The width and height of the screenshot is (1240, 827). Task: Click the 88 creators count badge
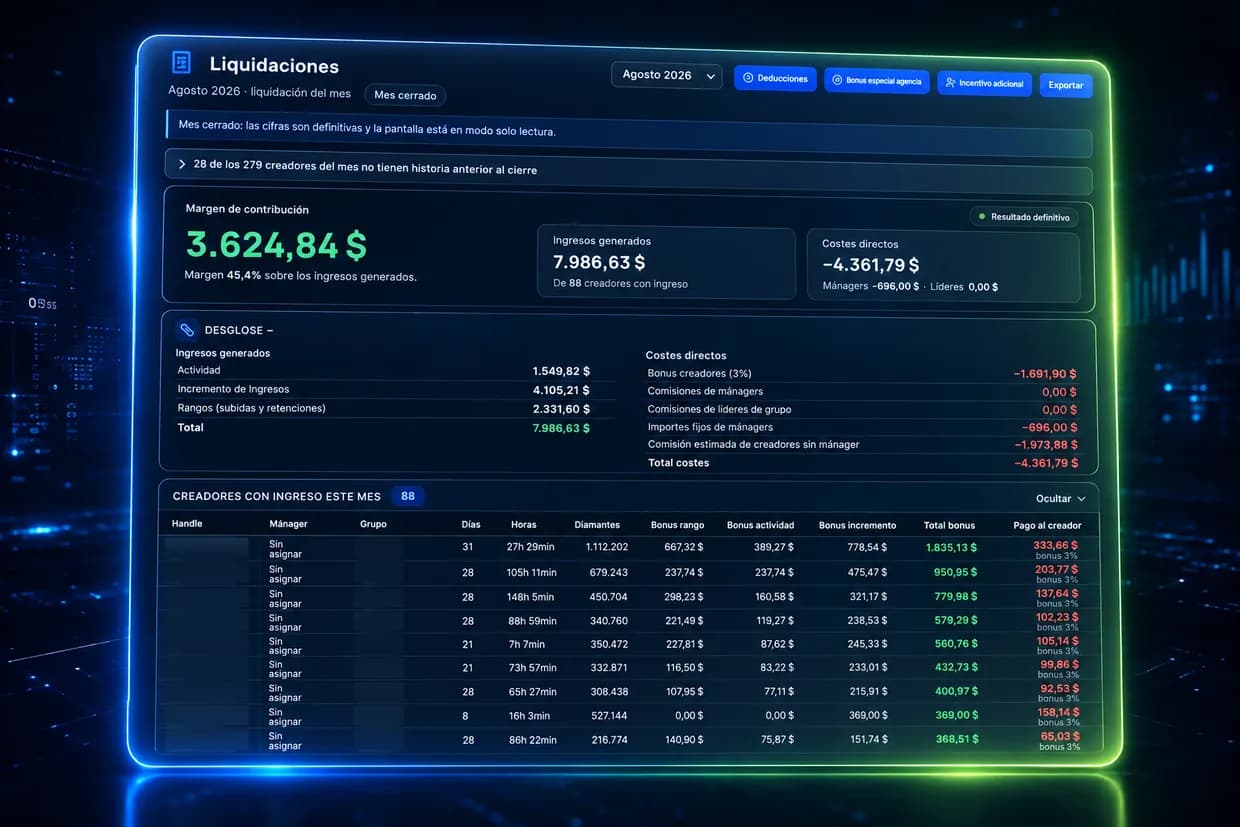coord(407,496)
